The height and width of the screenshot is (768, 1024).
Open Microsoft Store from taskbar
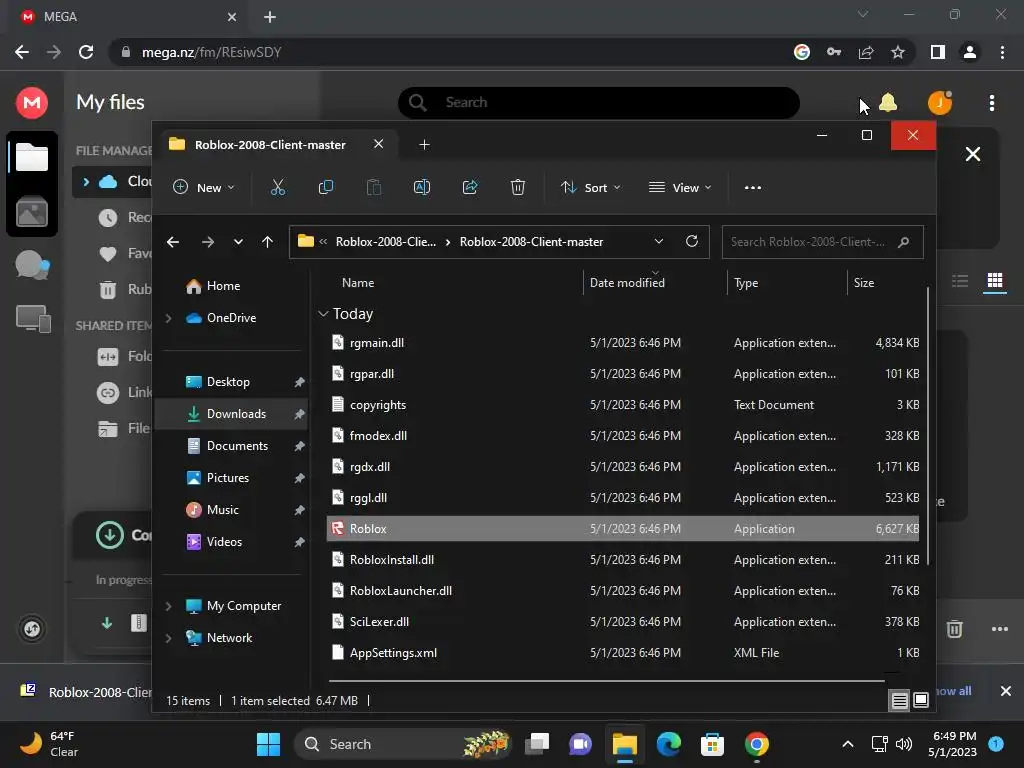tap(712, 744)
